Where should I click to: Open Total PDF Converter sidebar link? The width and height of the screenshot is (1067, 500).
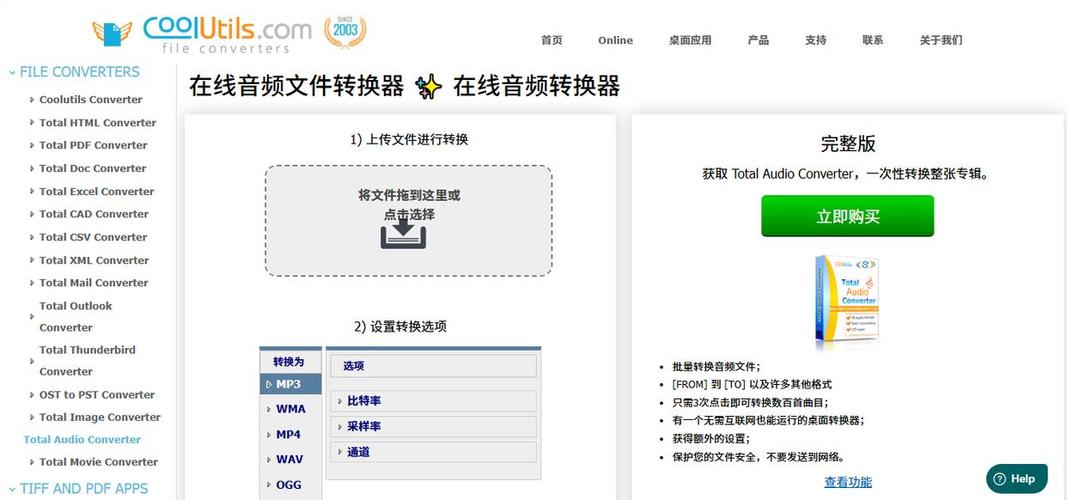pos(93,145)
